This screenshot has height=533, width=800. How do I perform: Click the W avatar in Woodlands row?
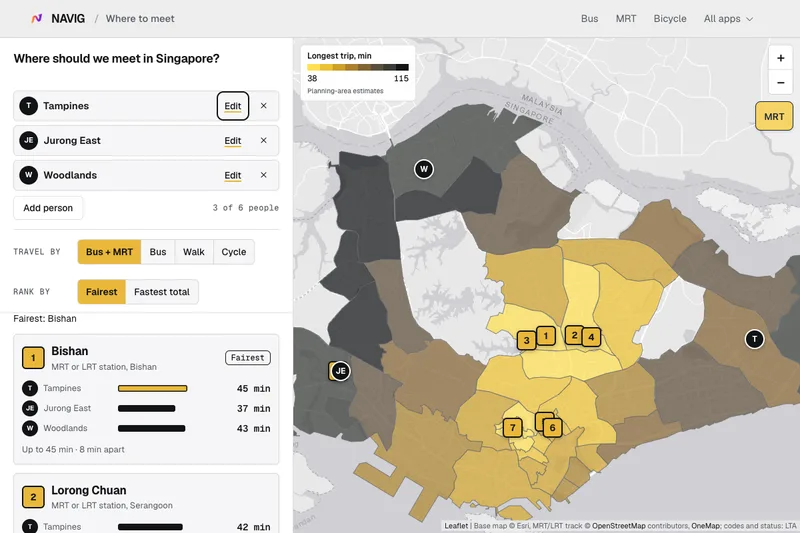[29, 175]
